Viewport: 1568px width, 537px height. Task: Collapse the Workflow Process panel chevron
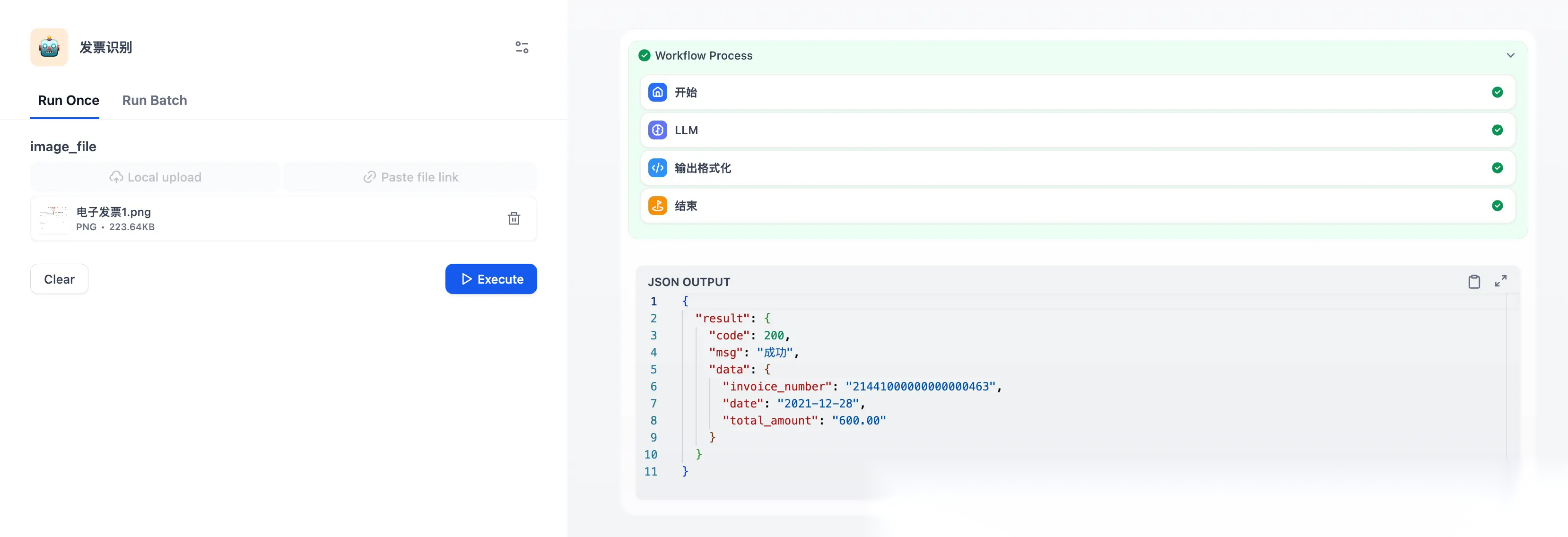click(x=1510, y=55)
